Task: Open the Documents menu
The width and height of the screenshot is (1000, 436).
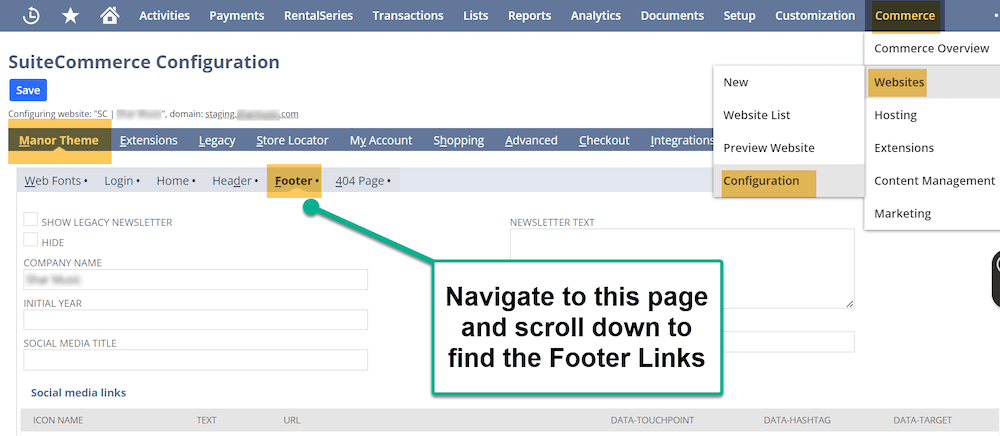Action: [672, 16]
